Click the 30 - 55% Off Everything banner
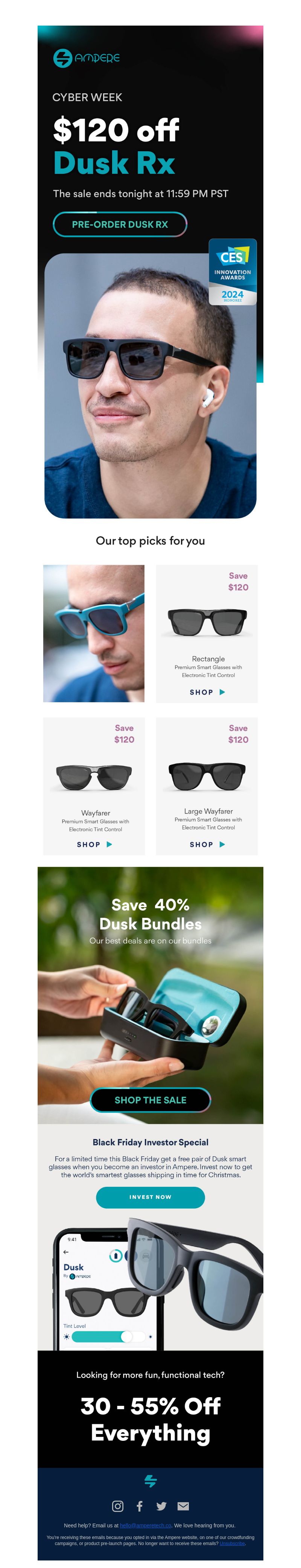The image size is (301, 1568). click(x=150, y=1419)
